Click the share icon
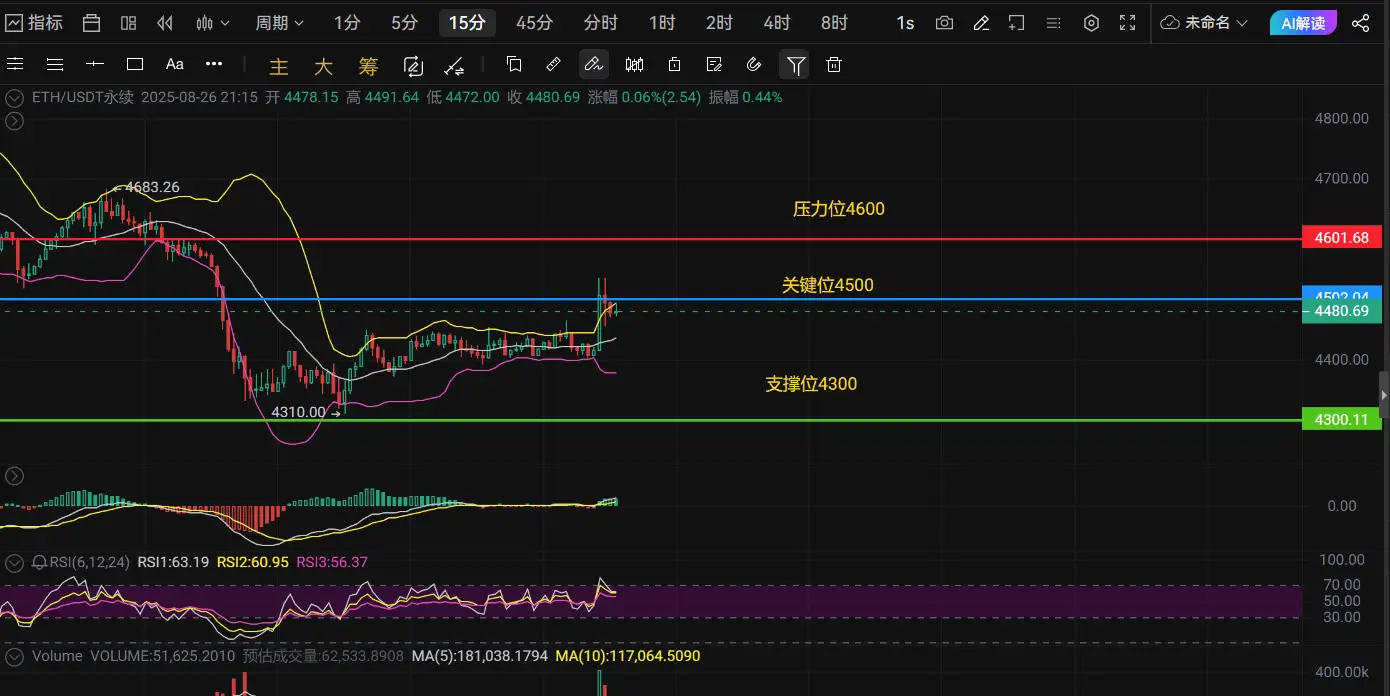 coord(1360,23)
